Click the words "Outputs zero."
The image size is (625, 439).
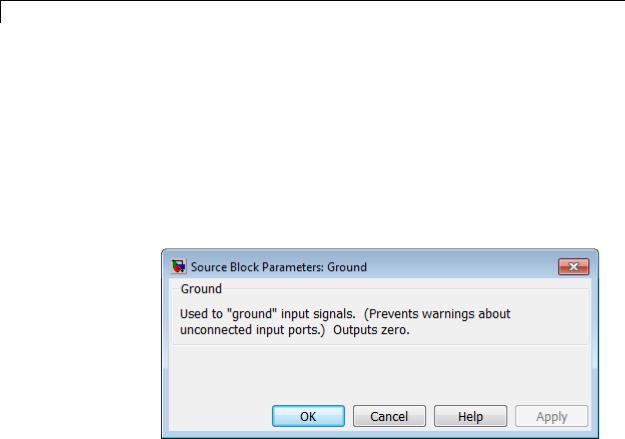tap(371, 330)
